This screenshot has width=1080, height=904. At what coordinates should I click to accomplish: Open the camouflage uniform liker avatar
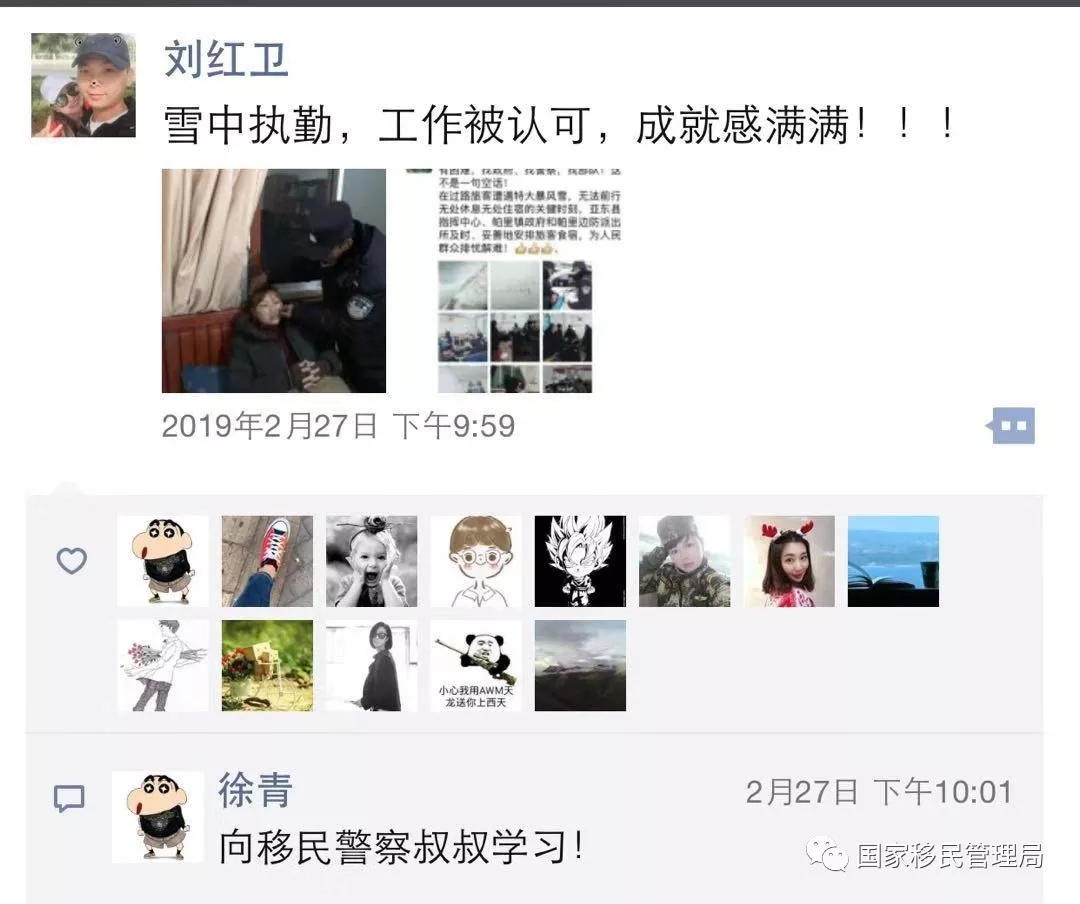coord(685,561)
